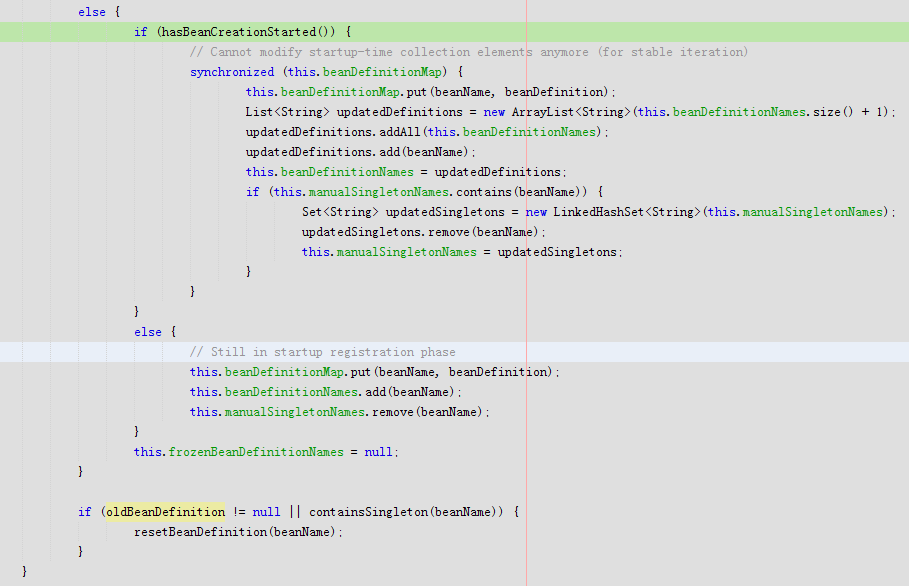
Task: Click the 'updatedDefinitions.add(beanName);' line
Action: (361, 152)
